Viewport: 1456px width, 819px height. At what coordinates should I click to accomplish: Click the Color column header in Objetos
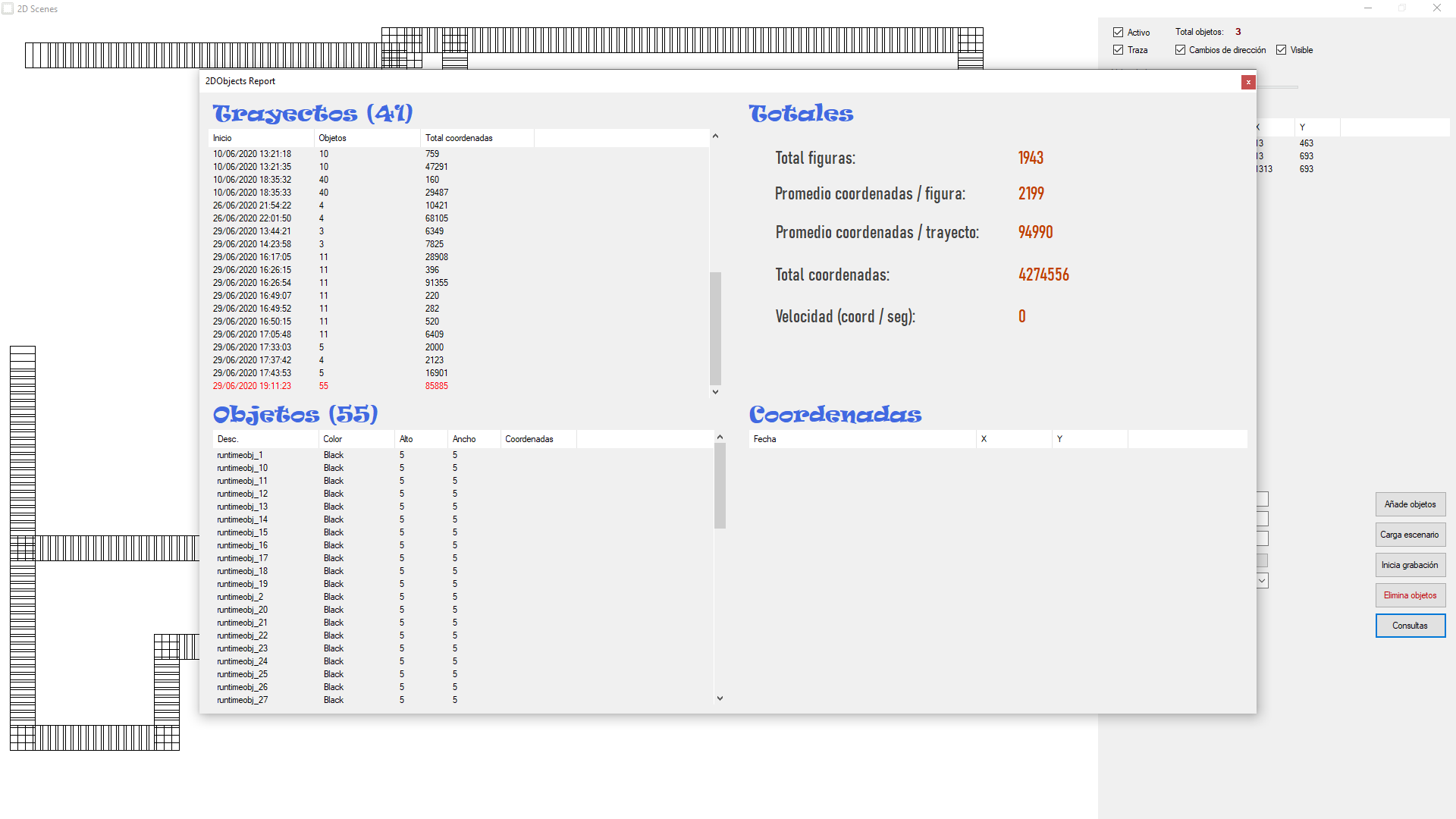coord(355,439)
